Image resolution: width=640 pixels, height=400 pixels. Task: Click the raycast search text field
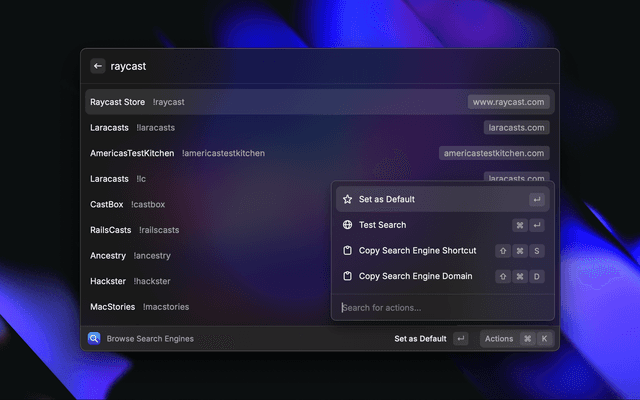300,66
